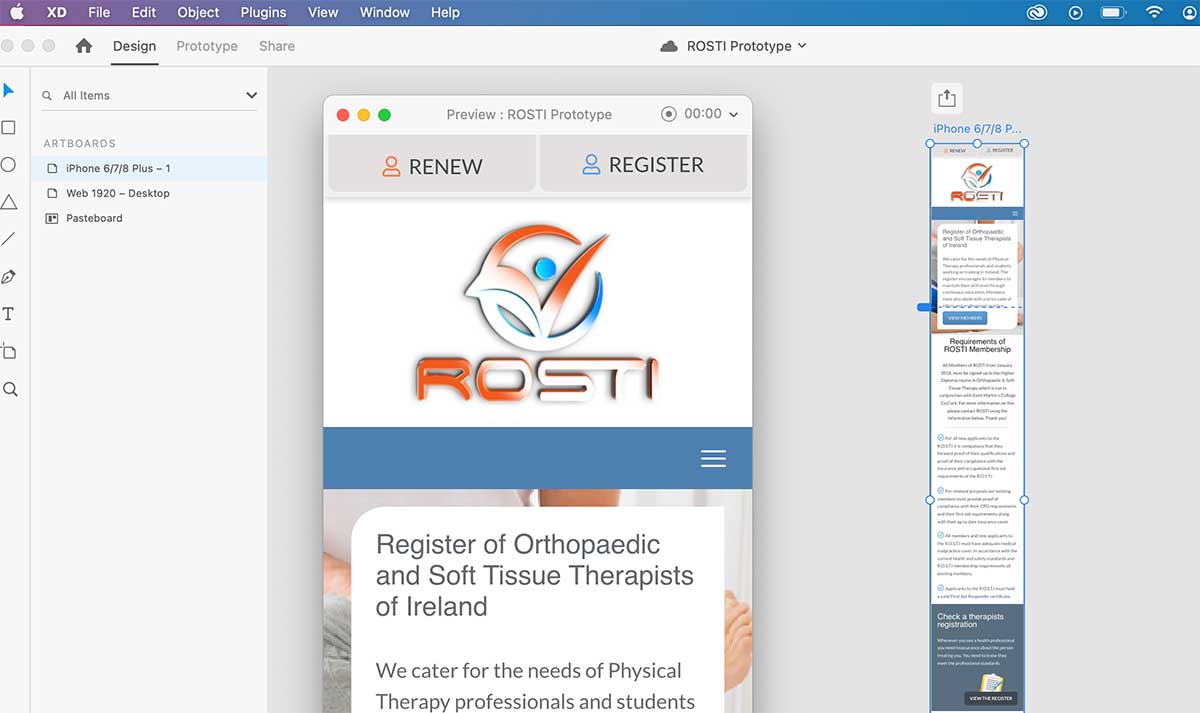Screen dimensions: 1200x713
Task: Click the 00:00 recording timer
Action: (x=703, y=114)
